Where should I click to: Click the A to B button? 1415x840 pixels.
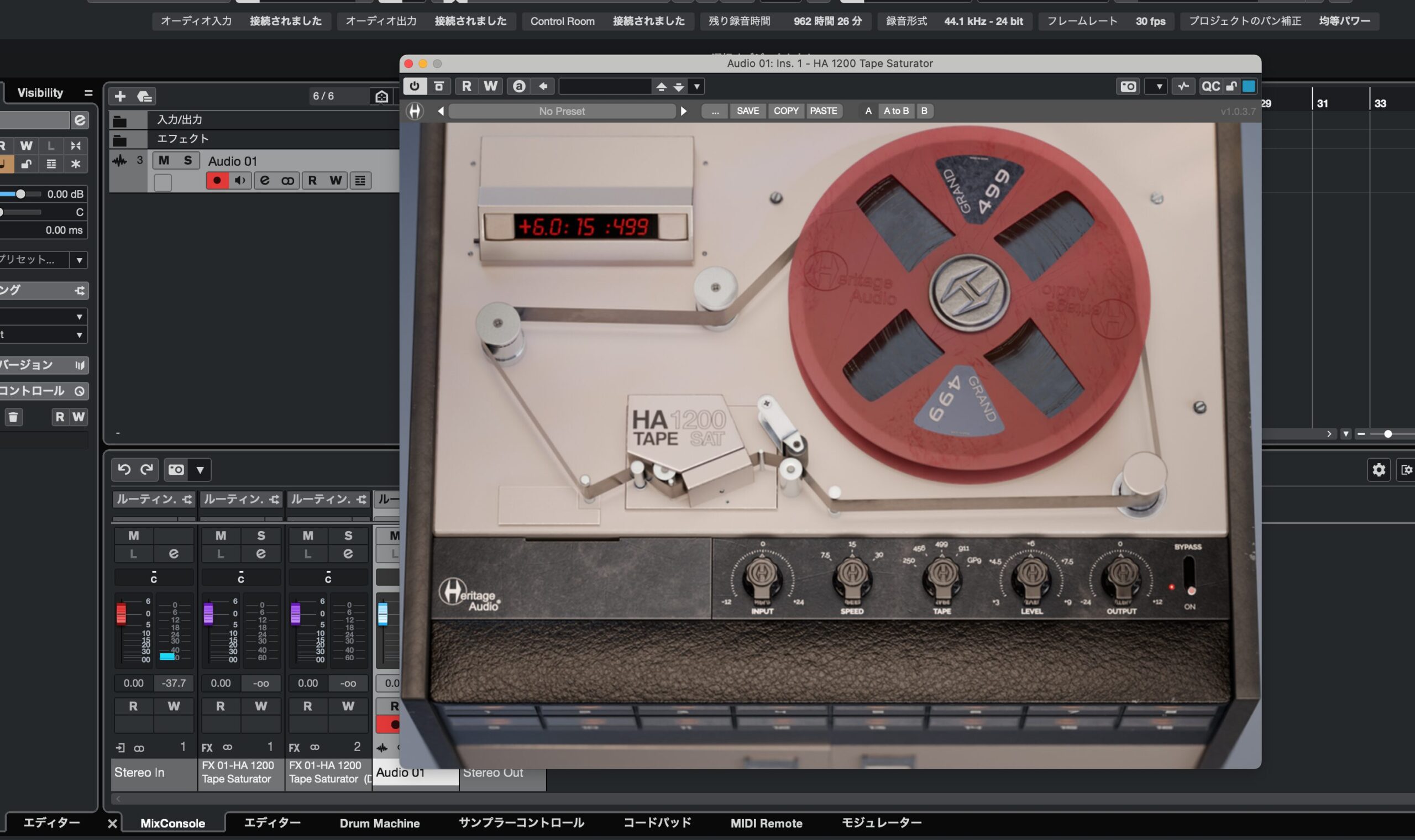(896, 111)
